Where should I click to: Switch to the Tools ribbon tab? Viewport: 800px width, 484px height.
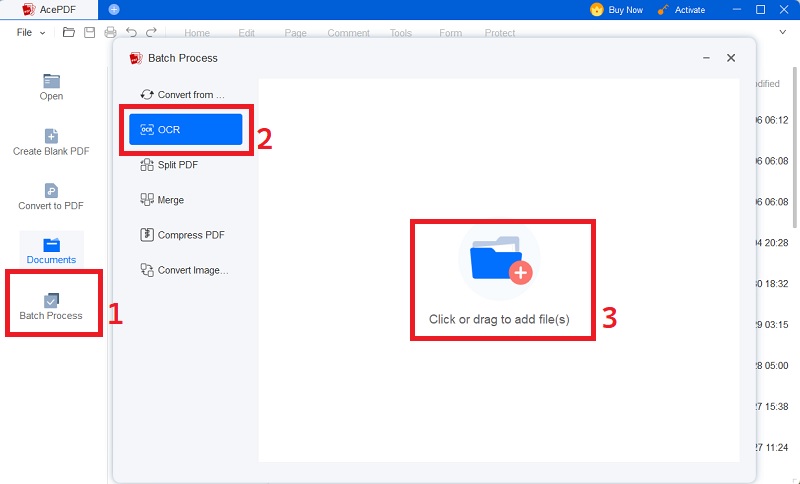click(x=401, y=33)
